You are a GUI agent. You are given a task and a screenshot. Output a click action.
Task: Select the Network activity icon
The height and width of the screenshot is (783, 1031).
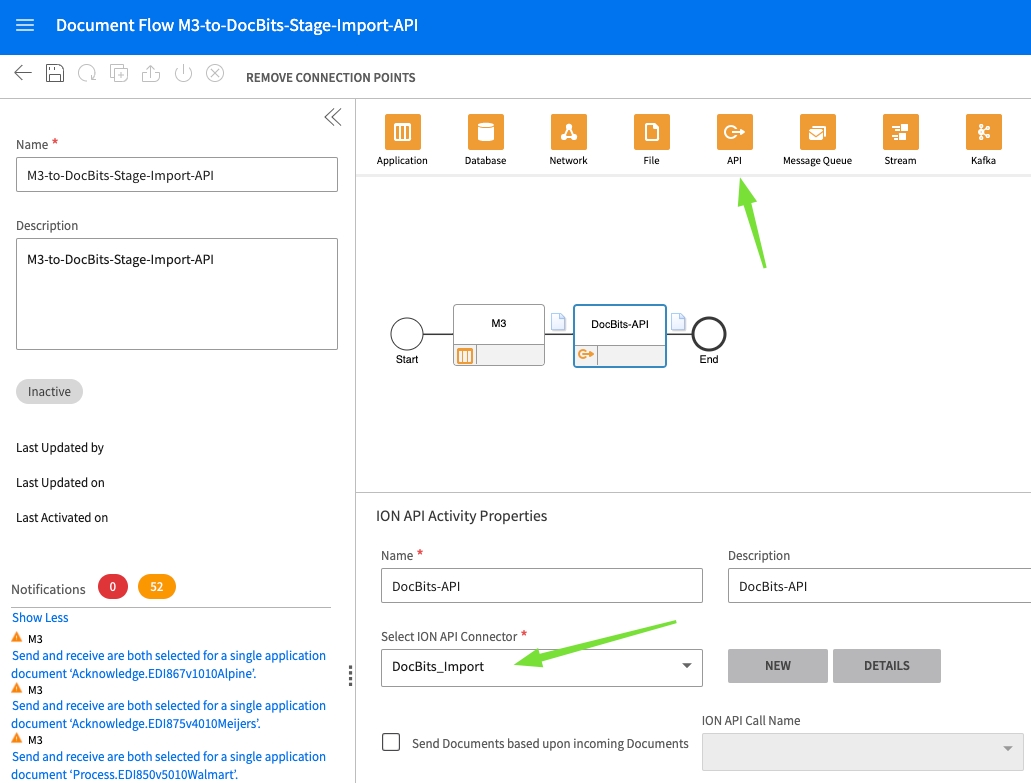pos(568,132)
